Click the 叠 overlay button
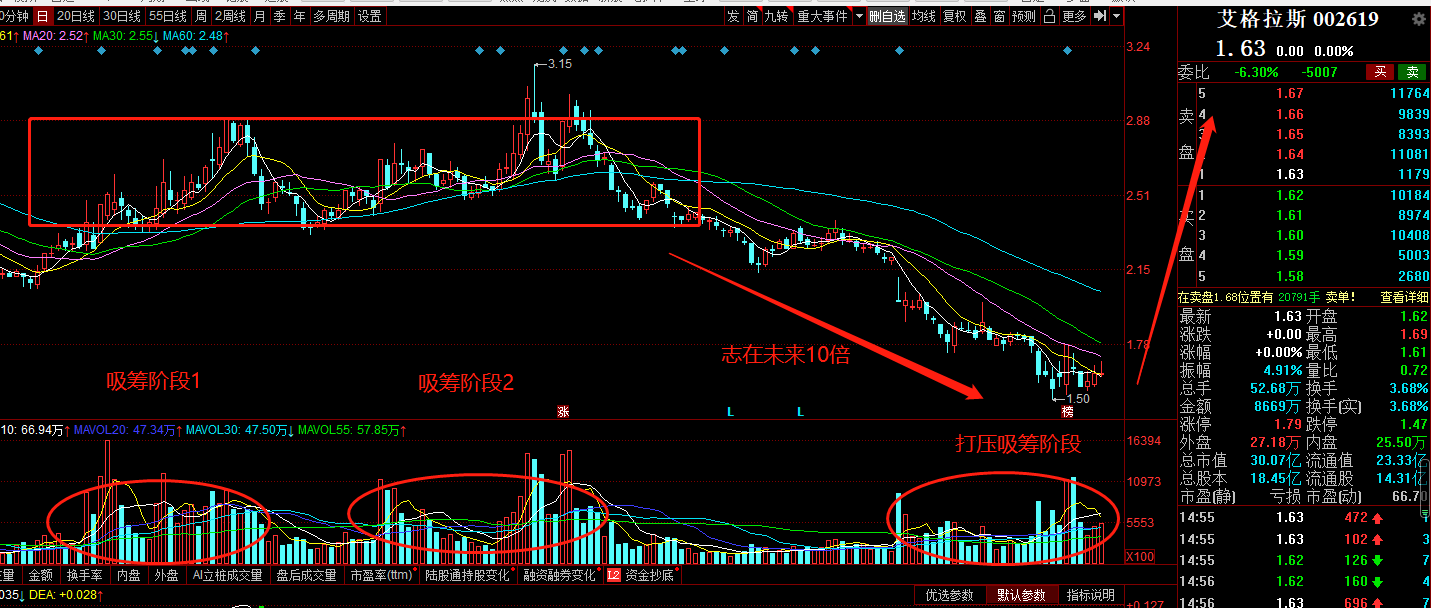Image resolution: width=1431 pixels, height=608 pixels. click(980, 16)
